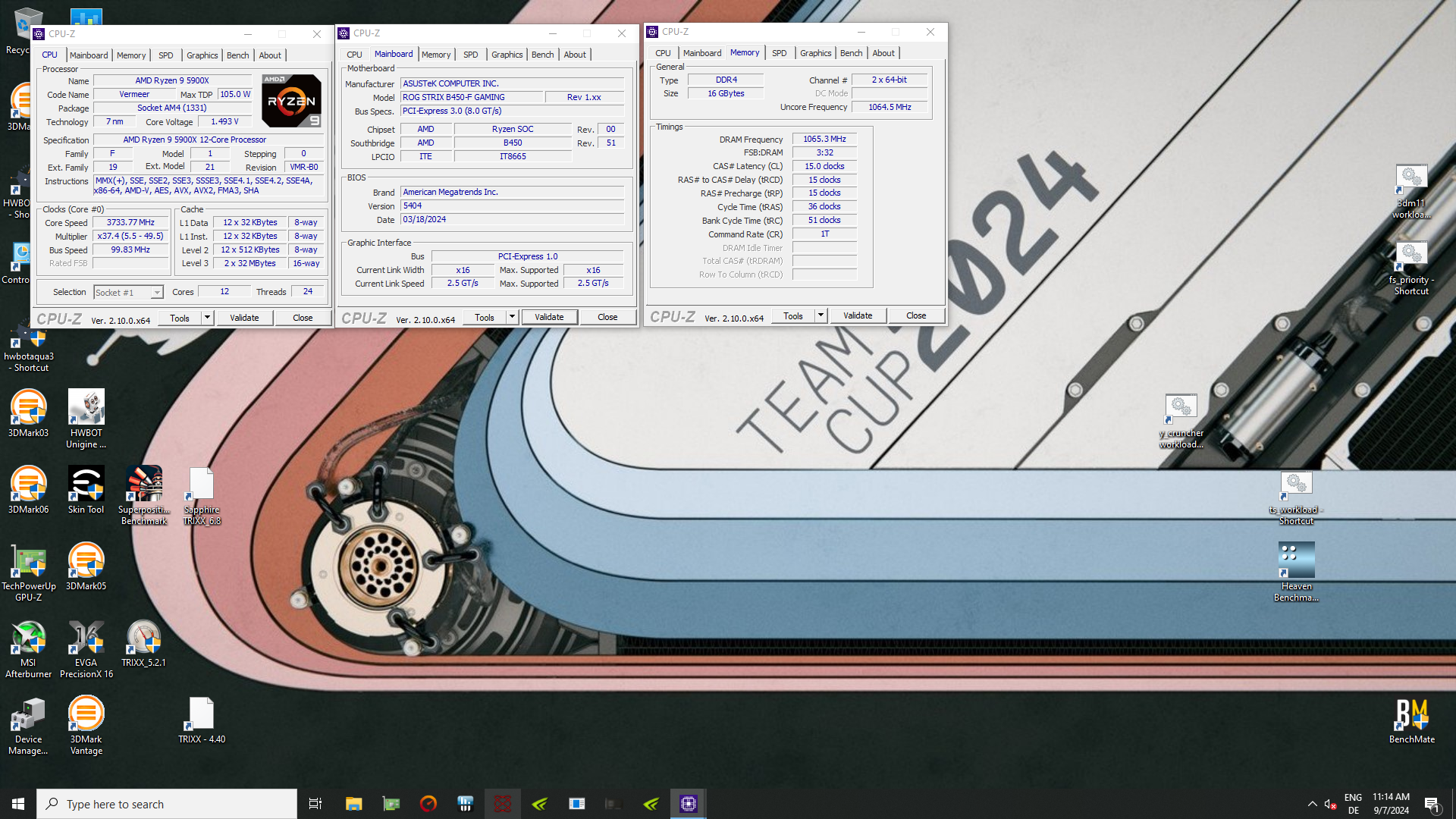Select CPU tab in right CPU-Z window

(663, 53)
